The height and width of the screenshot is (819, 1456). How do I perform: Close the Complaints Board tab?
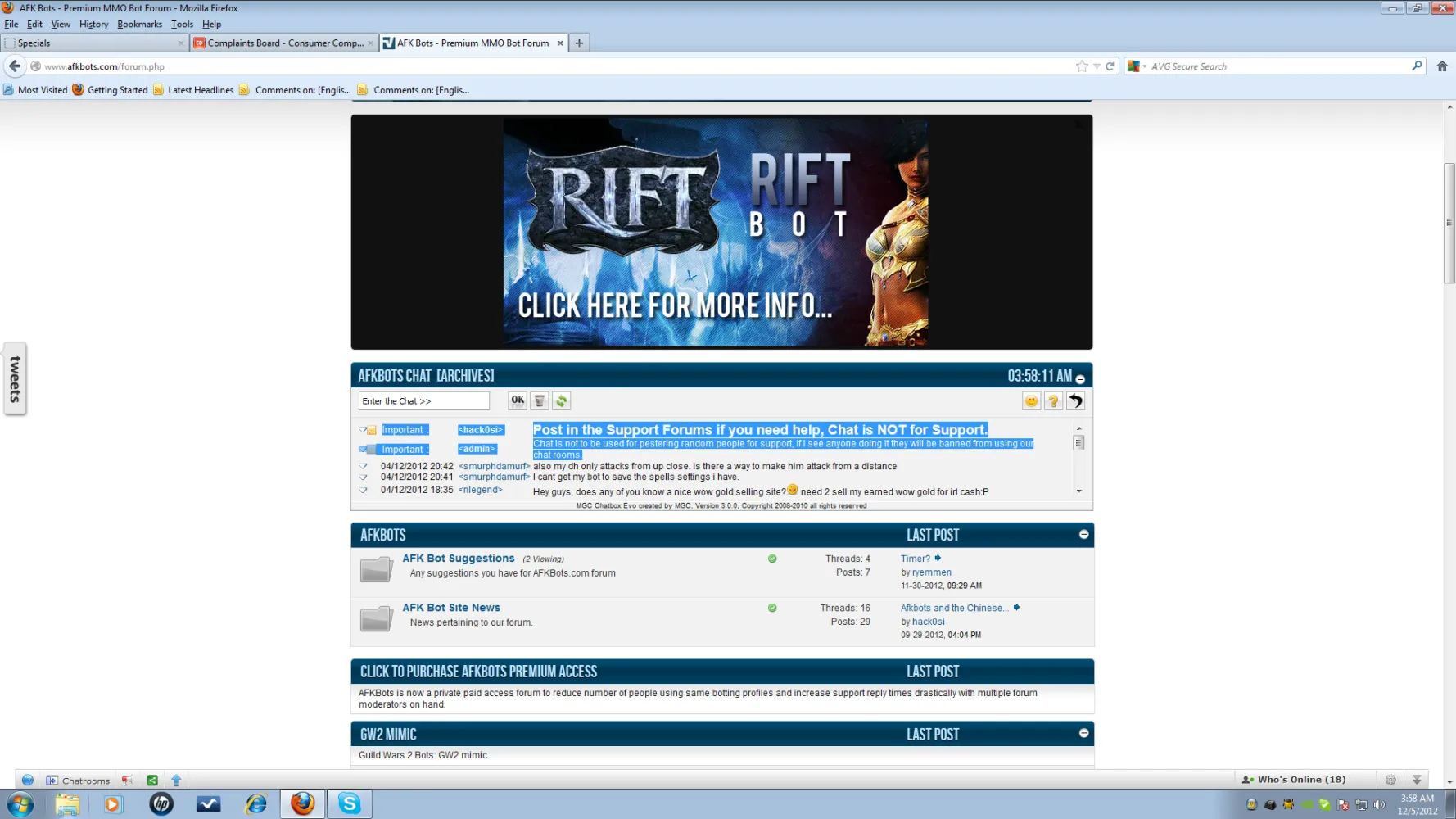(371, 43)
